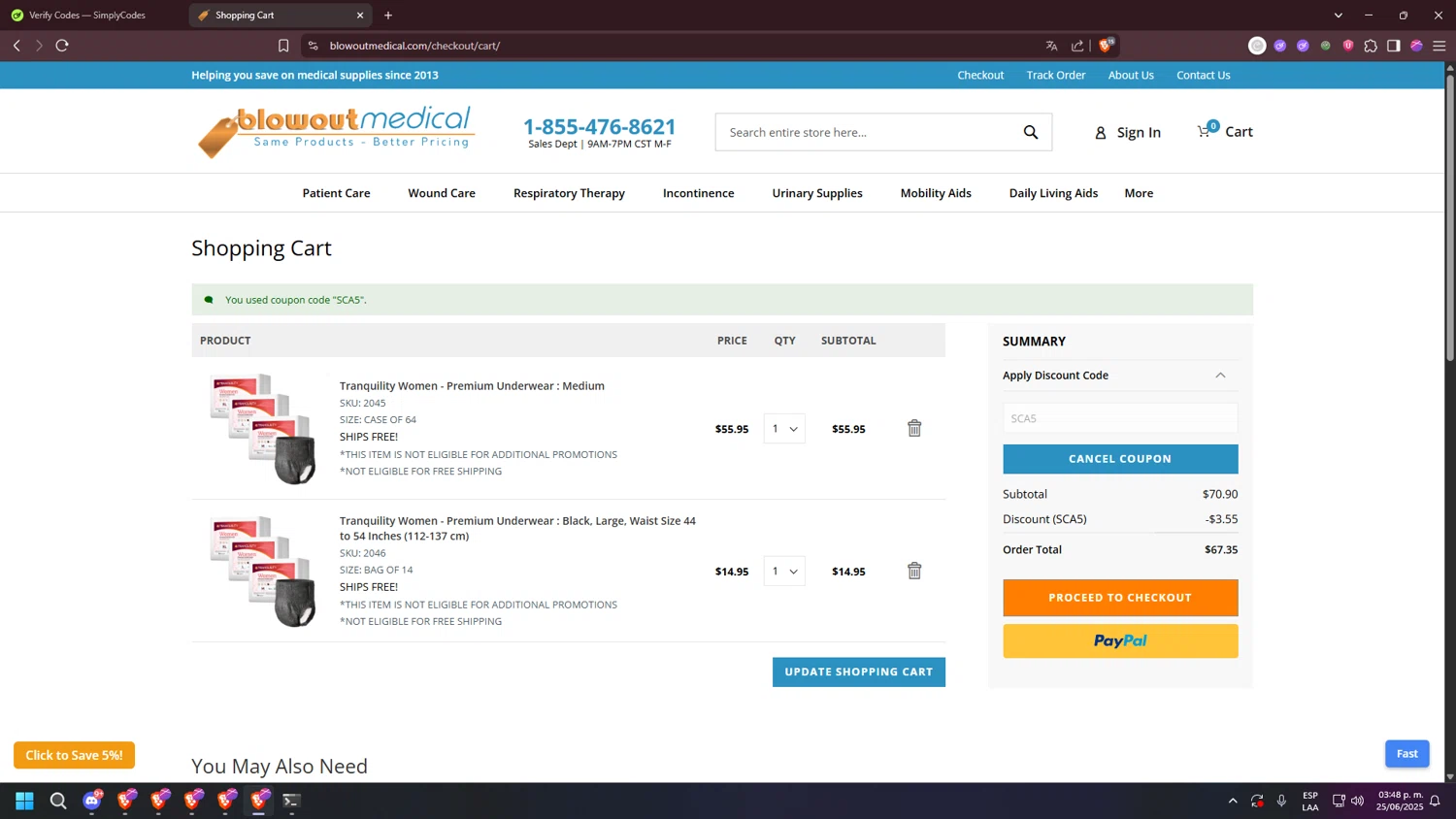Click the blowoutmedical logo
Image resolution: width=1456 pixels, height=819 pixels.
[336, 131]
